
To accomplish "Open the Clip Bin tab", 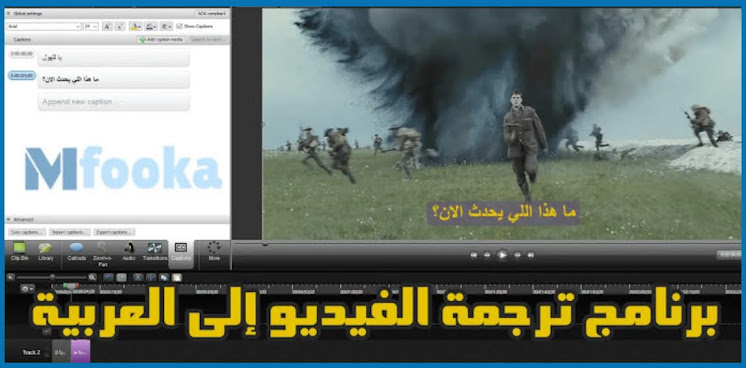I will click(x=19, y=252).
